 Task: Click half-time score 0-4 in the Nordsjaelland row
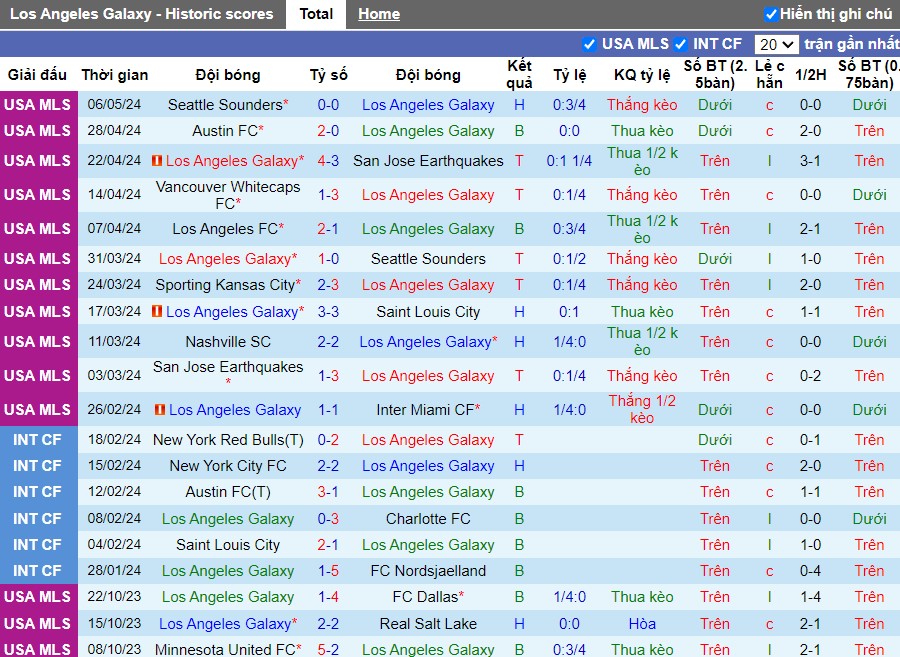pos(810,571)
